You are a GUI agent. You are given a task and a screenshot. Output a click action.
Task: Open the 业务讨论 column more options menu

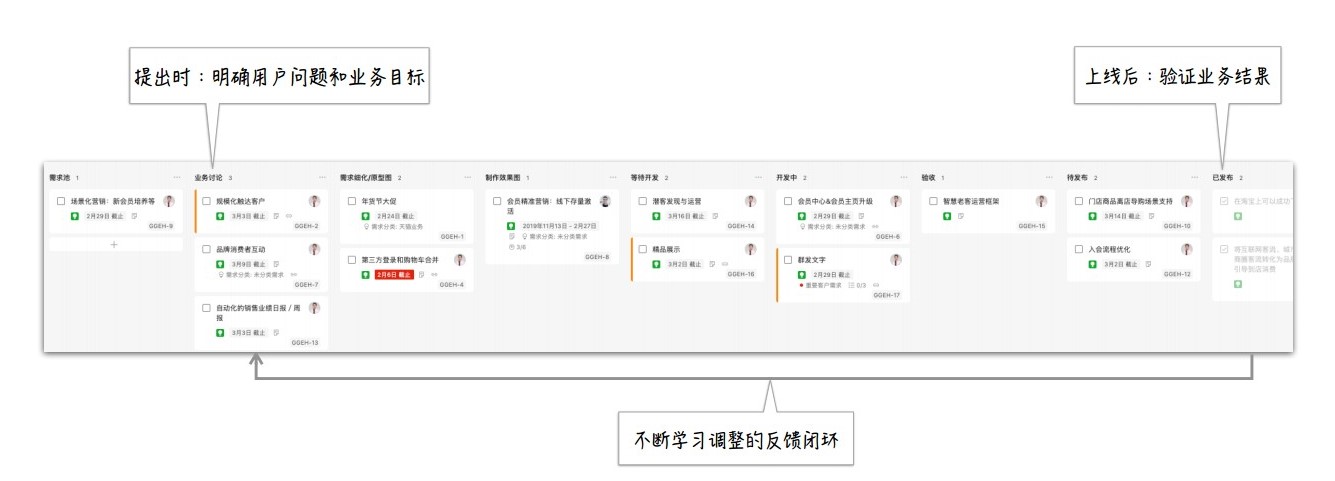coord(321,178)
